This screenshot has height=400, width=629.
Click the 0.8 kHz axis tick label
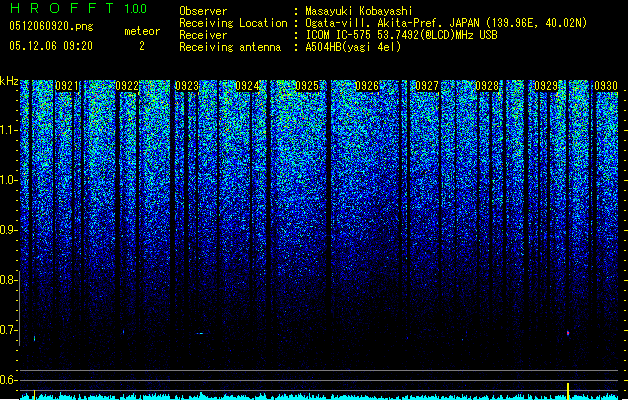pos(8,280)
